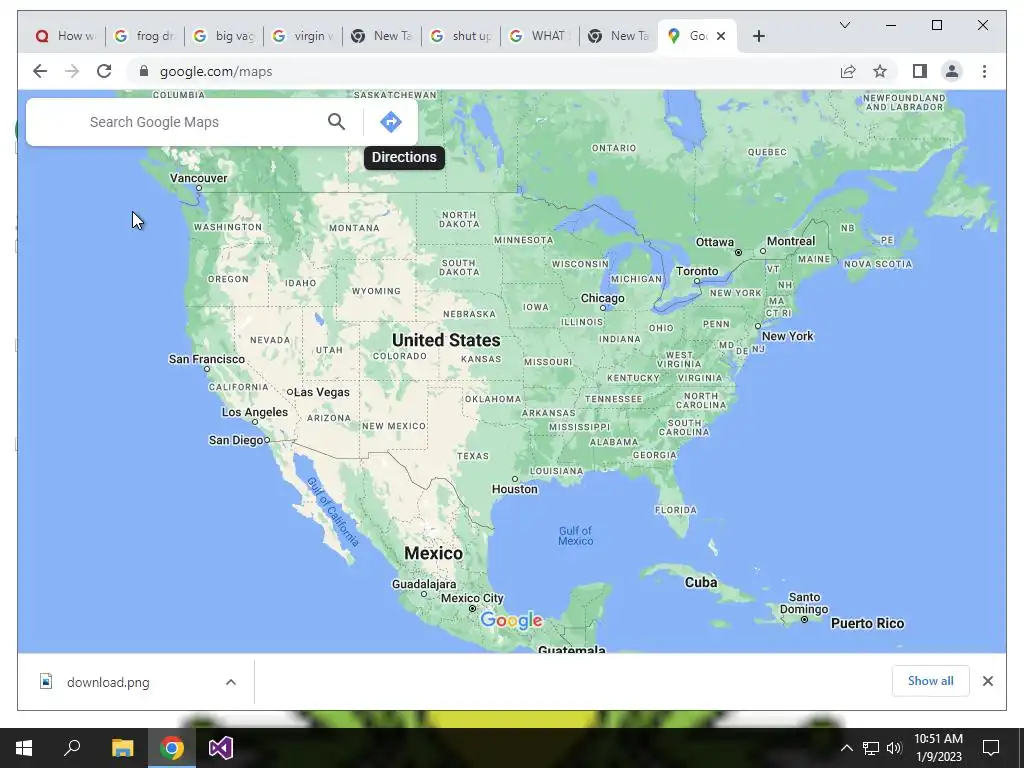
Task: Click the Los Angeles map label
Action: coord(255,412)
